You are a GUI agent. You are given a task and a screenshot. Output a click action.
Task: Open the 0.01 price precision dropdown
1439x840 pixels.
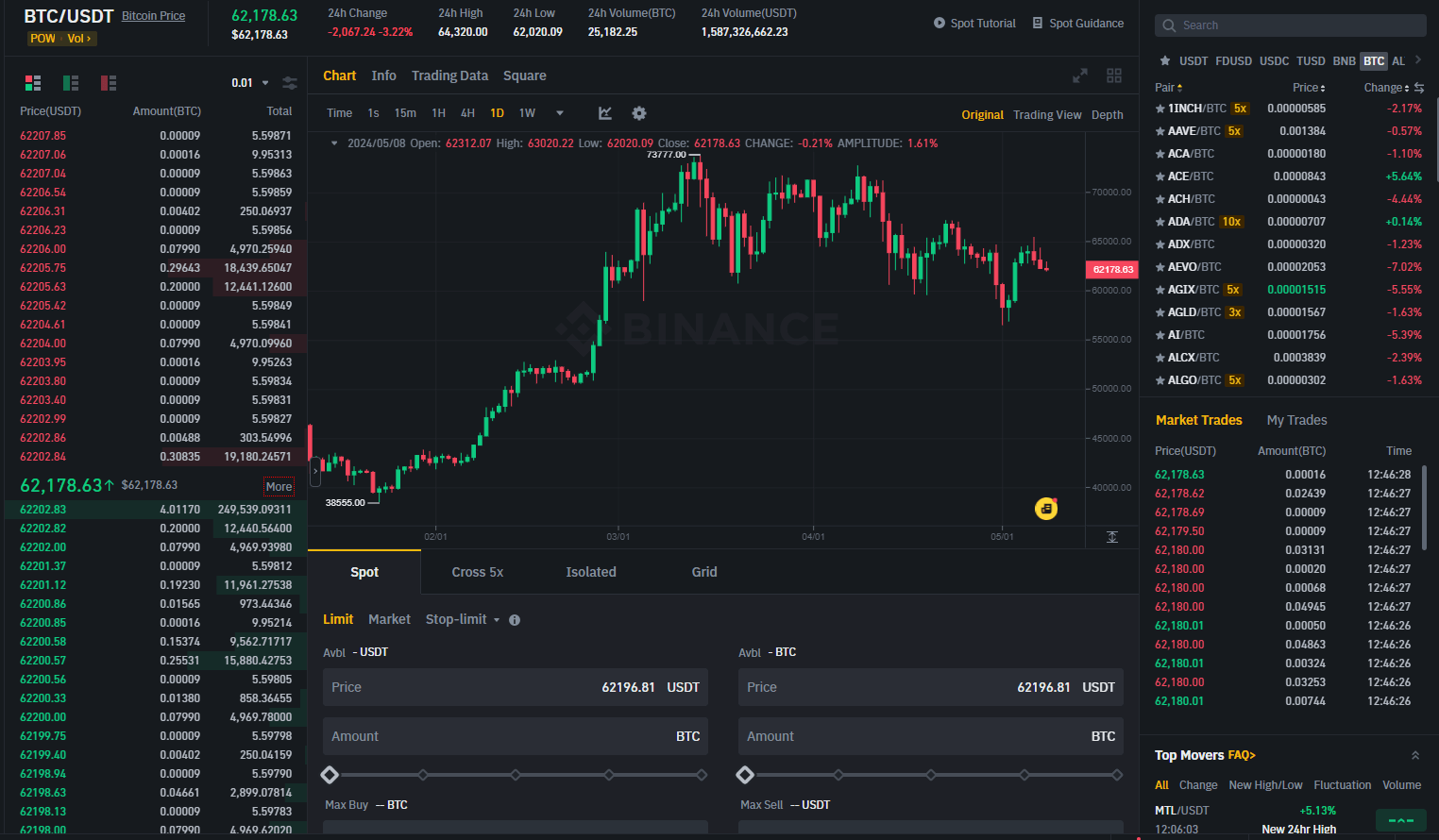[250, 83]
